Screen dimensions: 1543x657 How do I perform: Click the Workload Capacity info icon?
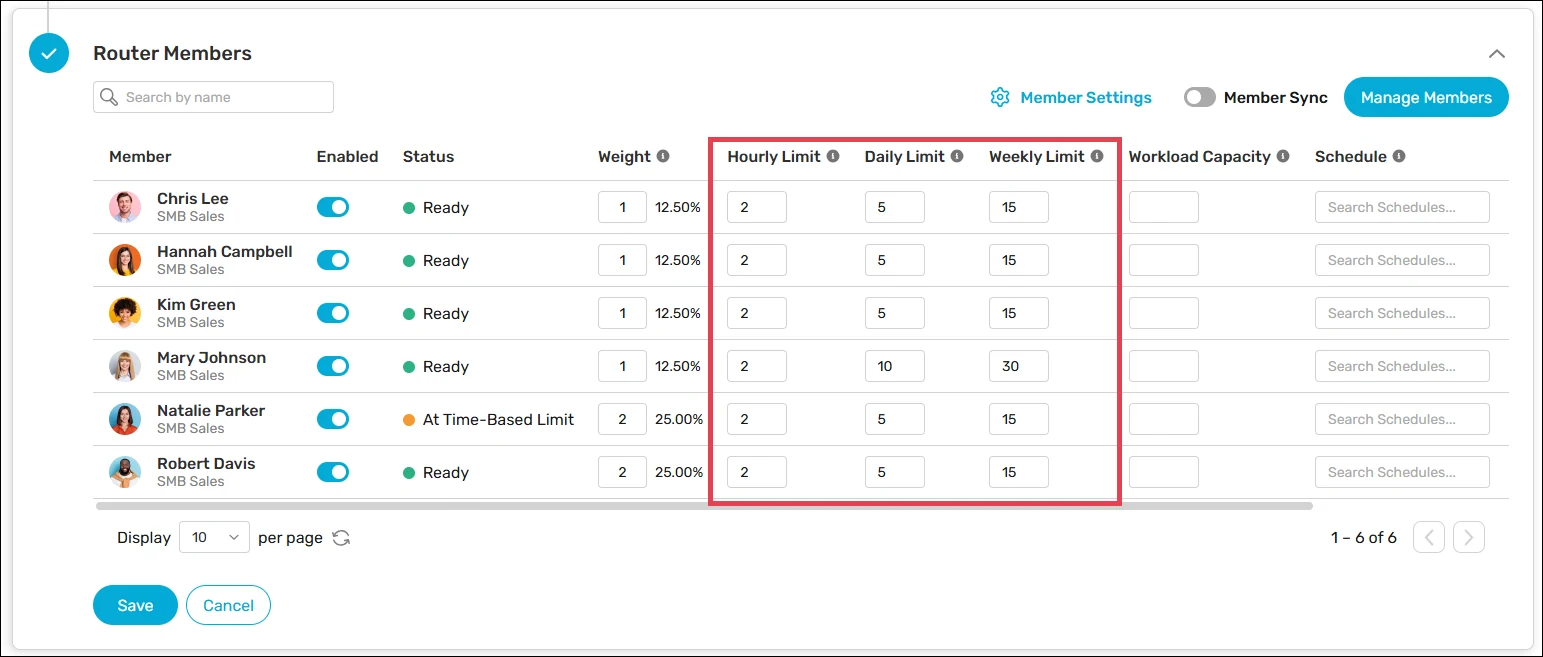tap(1283, 156)
